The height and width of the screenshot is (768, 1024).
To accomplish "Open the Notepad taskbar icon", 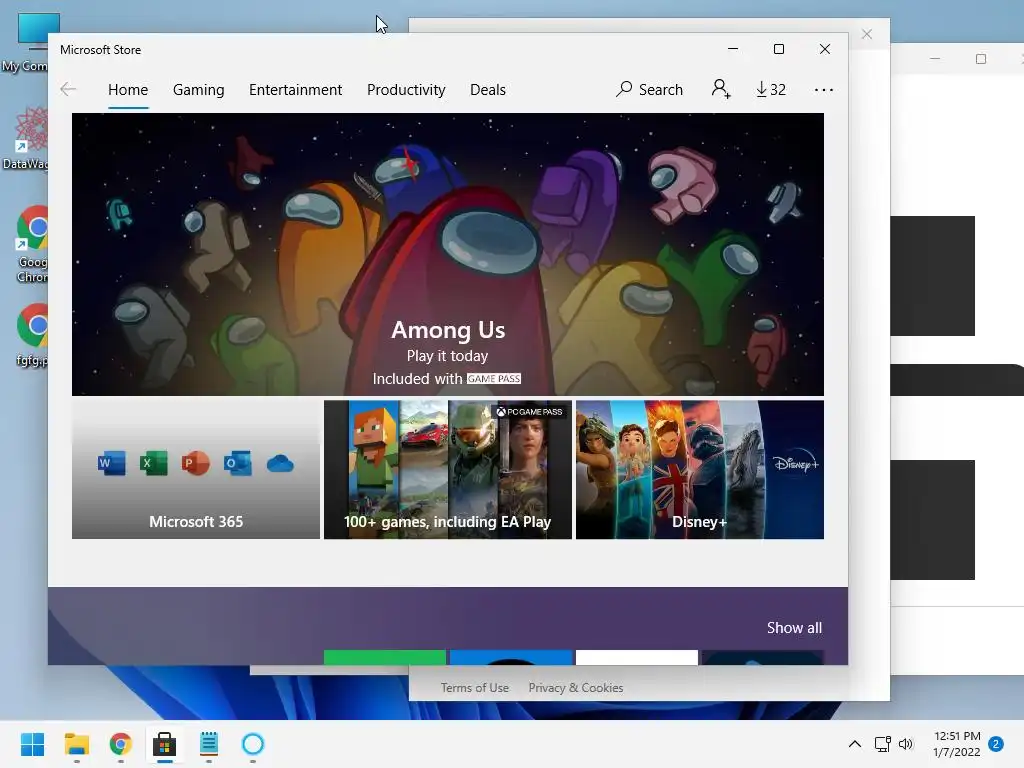I will coord(208,744).
